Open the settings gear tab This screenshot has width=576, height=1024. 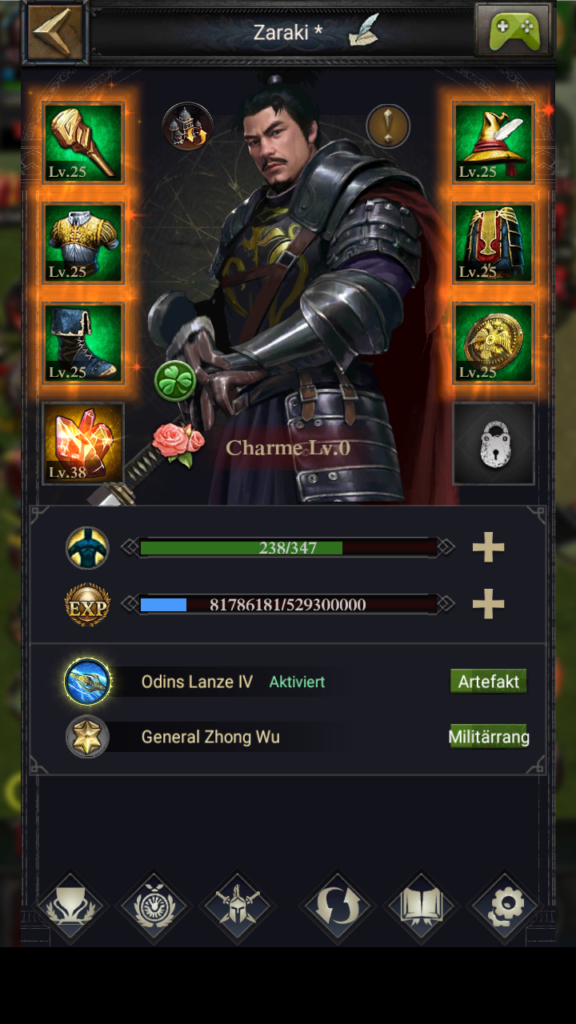[x=504, y=907]
